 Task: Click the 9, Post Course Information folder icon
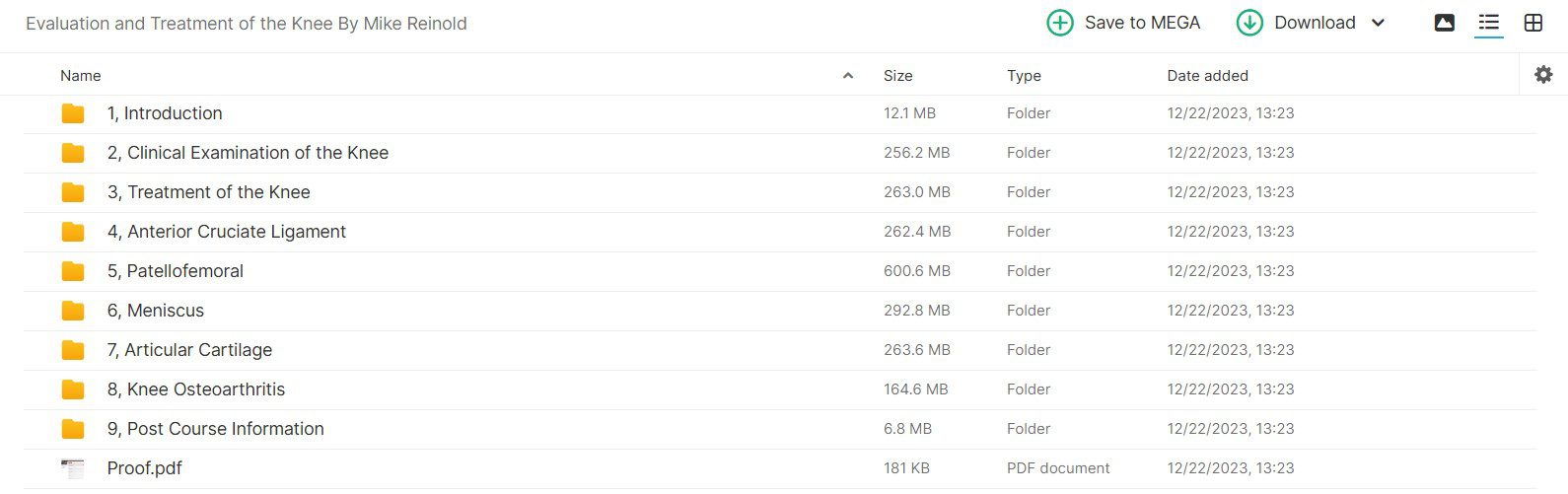tap(73, 429)
